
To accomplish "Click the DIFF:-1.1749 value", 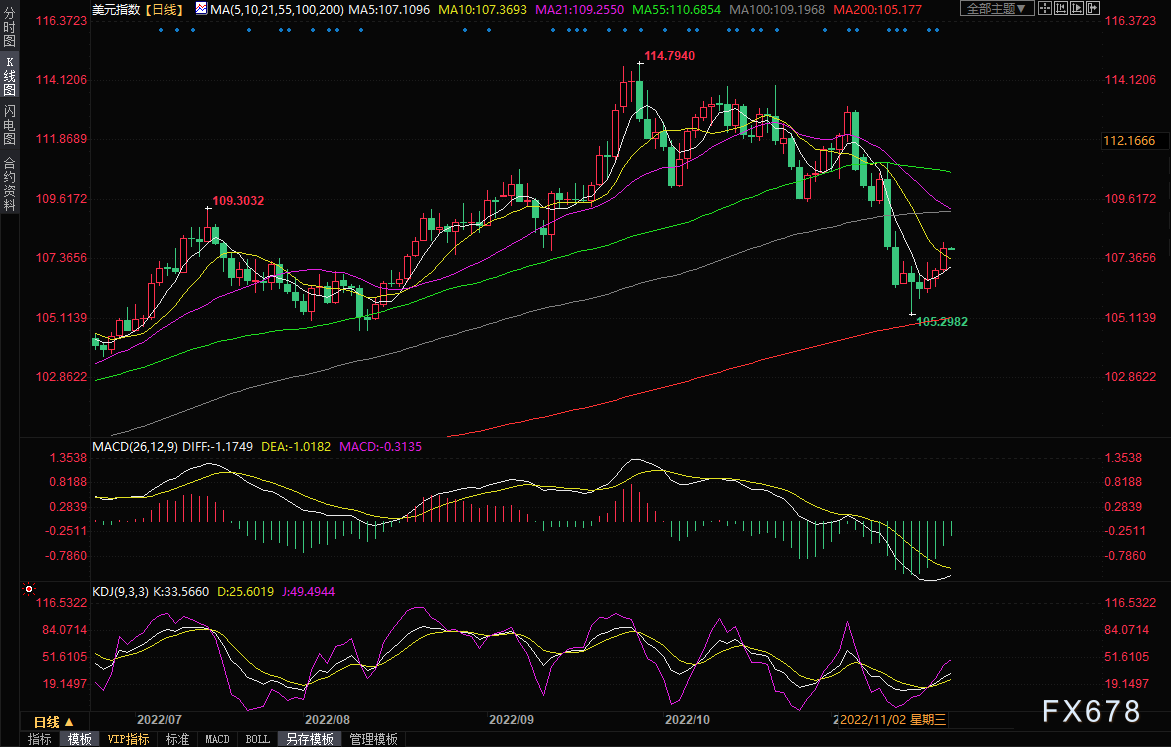I will (217, 447).
